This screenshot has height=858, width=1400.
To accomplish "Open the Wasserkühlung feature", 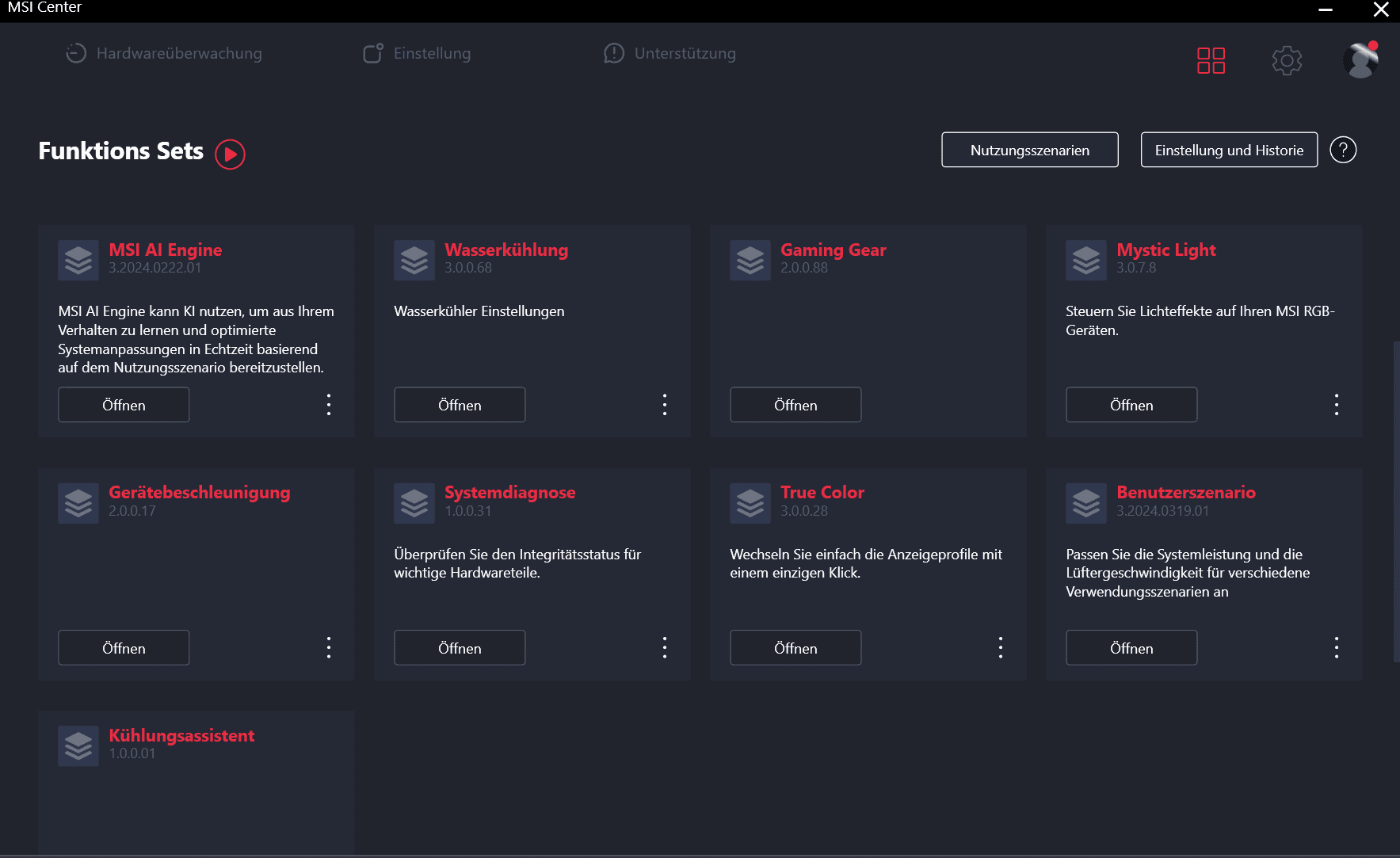I will click(x=460, y=405).
